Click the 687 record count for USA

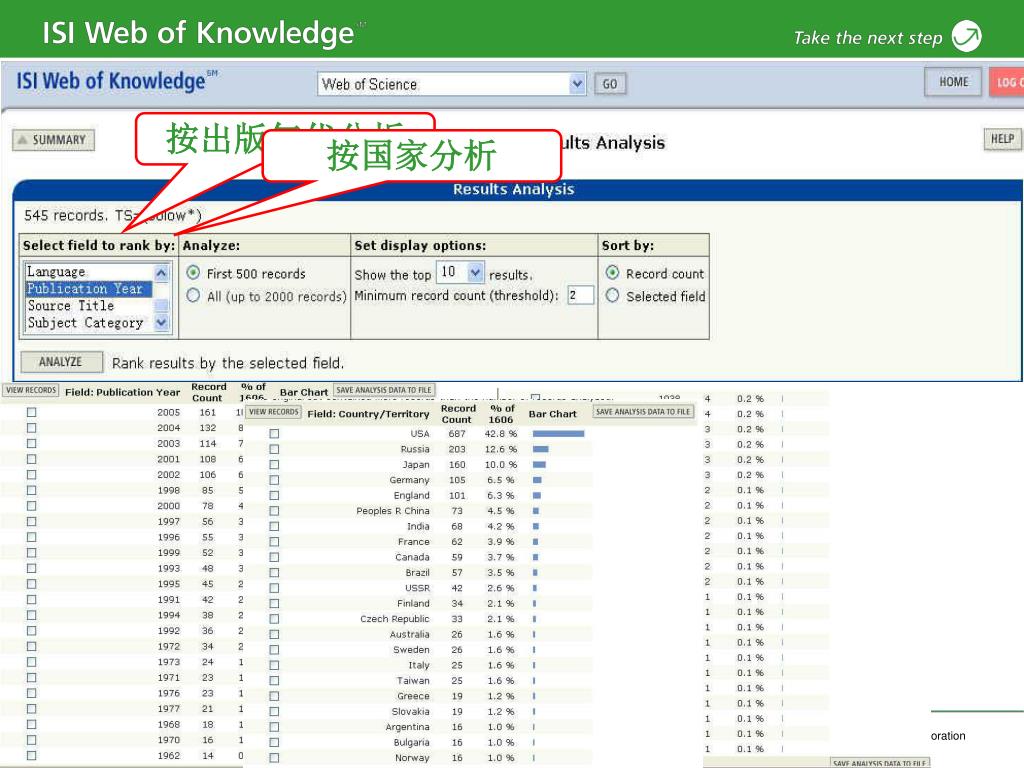click(x=457, y=434)
